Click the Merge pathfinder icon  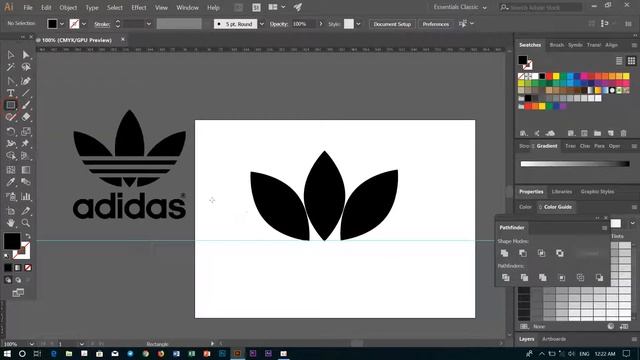point(542,278)
